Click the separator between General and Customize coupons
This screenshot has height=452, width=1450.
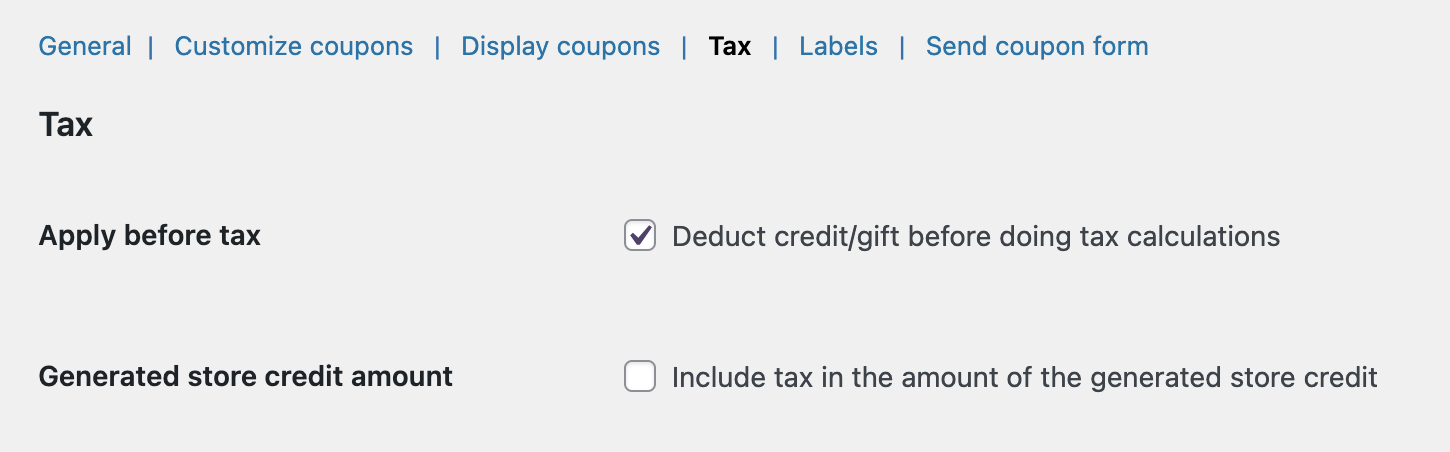pos(151,46)
